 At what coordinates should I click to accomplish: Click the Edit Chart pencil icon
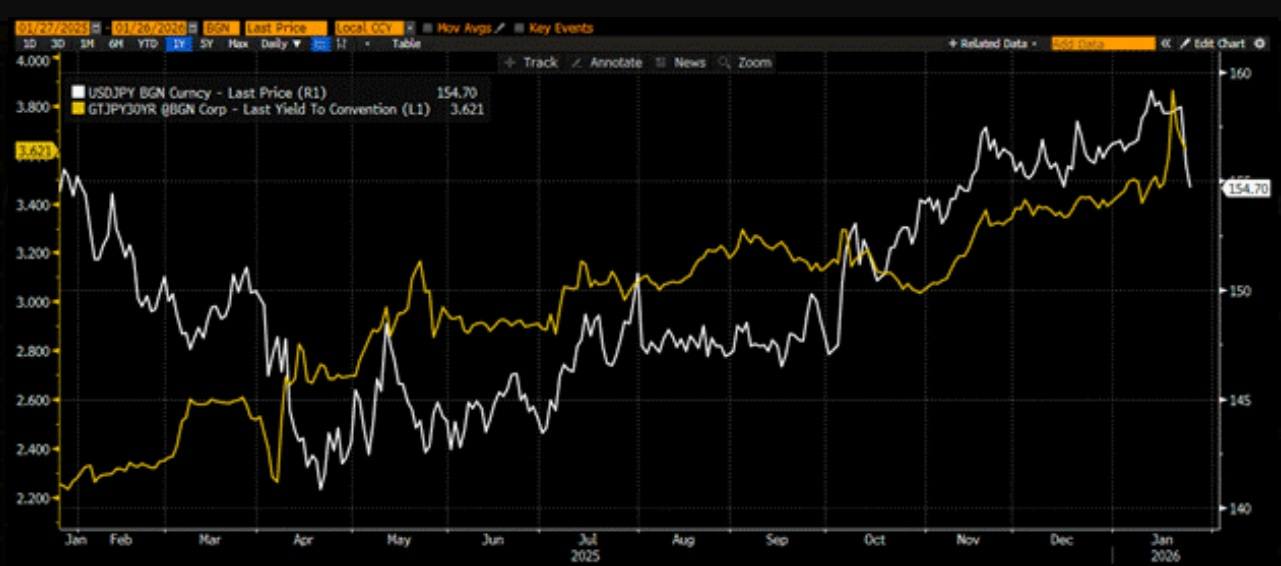click(1185, 44)
